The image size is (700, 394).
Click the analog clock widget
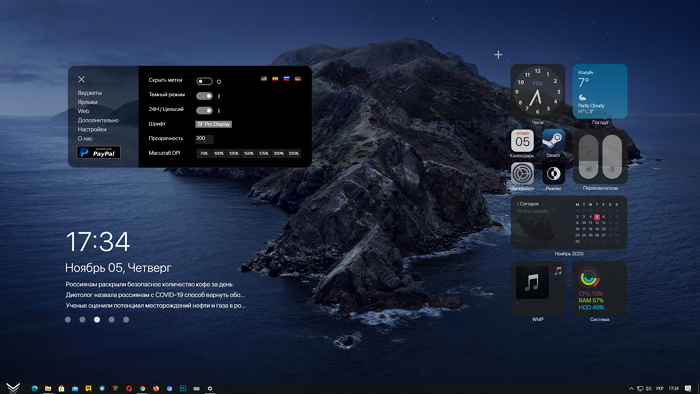tap(538, 91)
